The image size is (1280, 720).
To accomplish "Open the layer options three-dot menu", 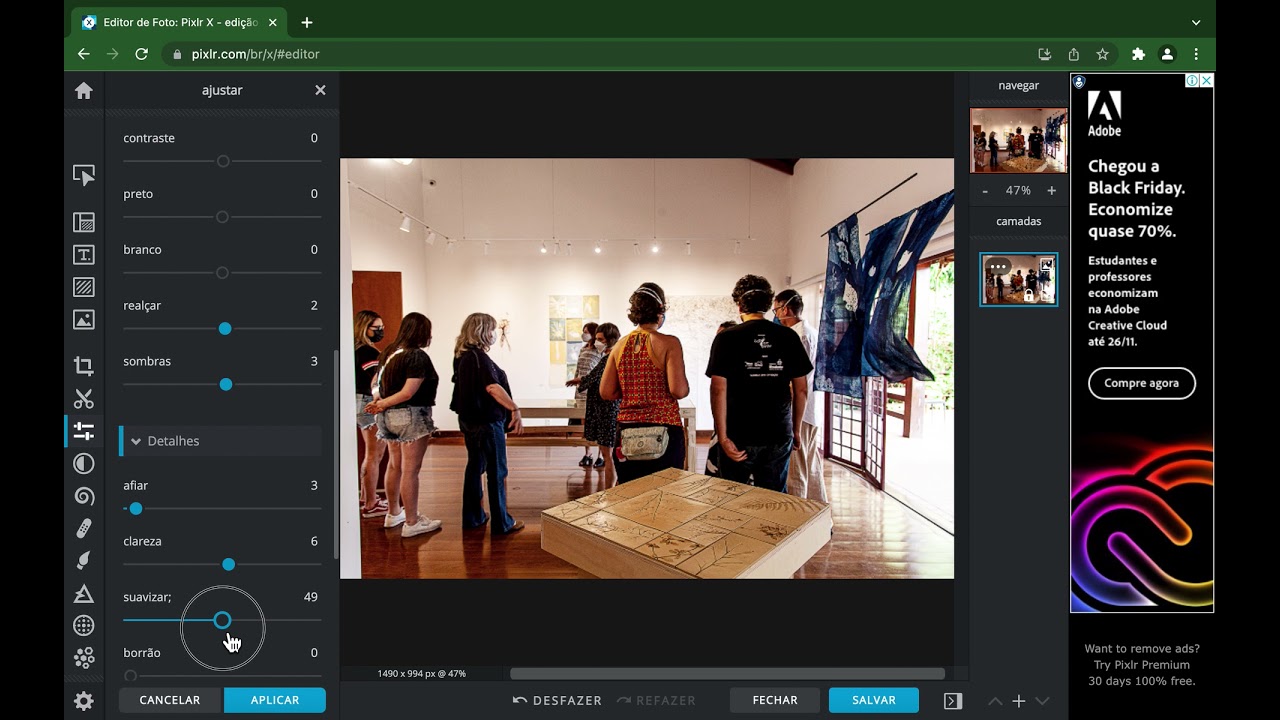I will point(998,267).
